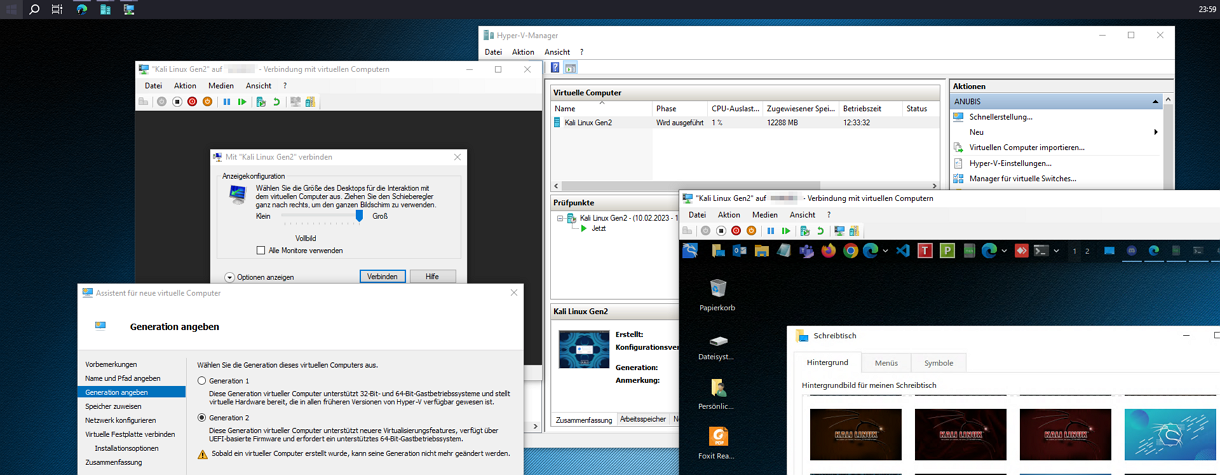
Task: Click the green Revert arrow in the VM window behind the connect dialog
Action: pos(276,102)
